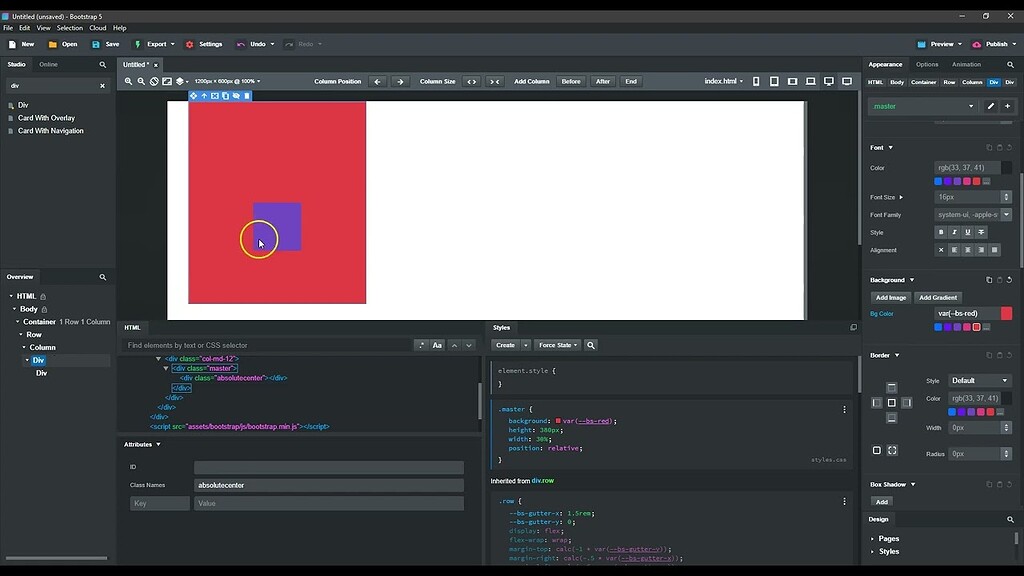Toggle italic font style

point(954,232)
